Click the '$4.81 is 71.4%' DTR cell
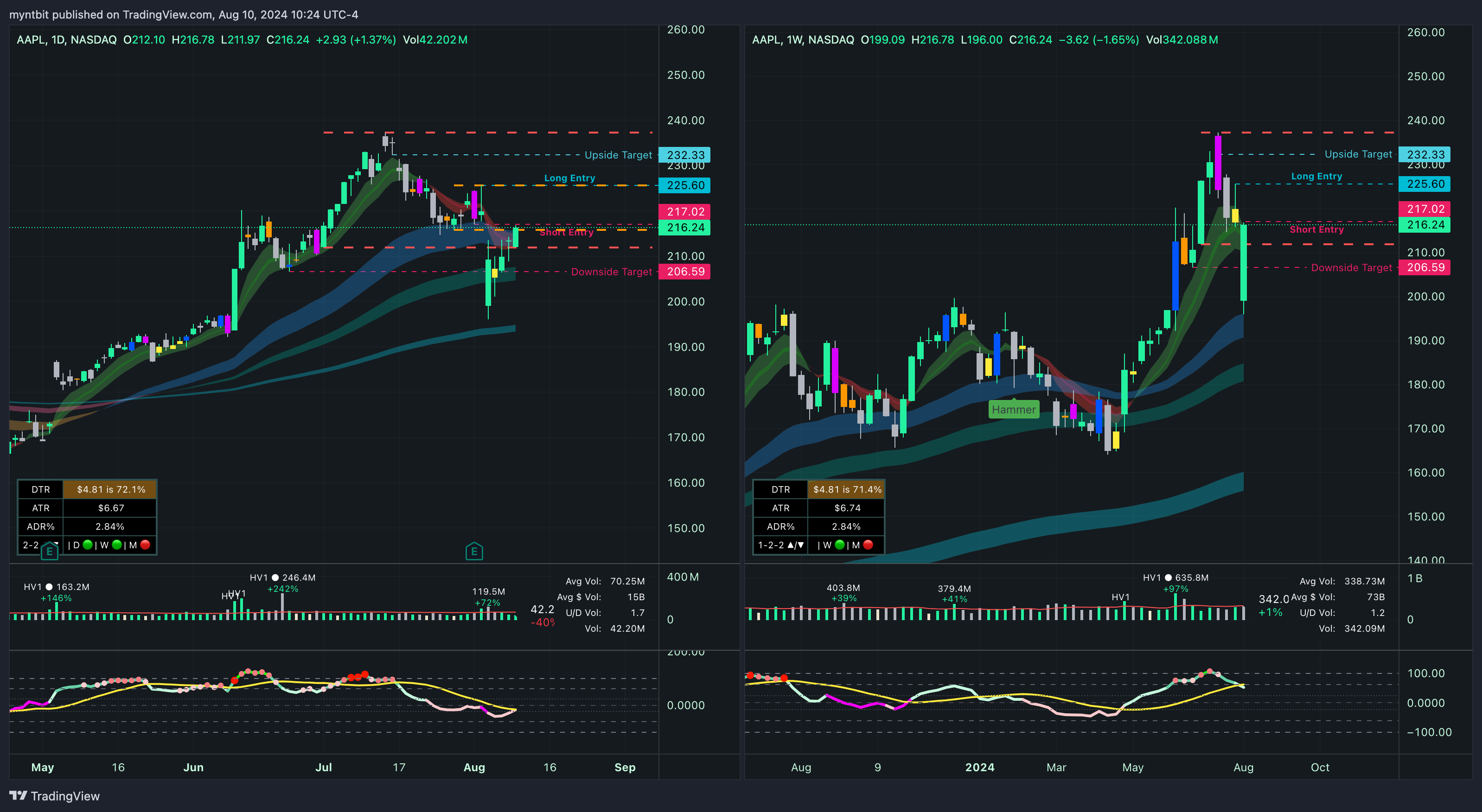Screen dimensions: 1482x812 tap(846, 489)
